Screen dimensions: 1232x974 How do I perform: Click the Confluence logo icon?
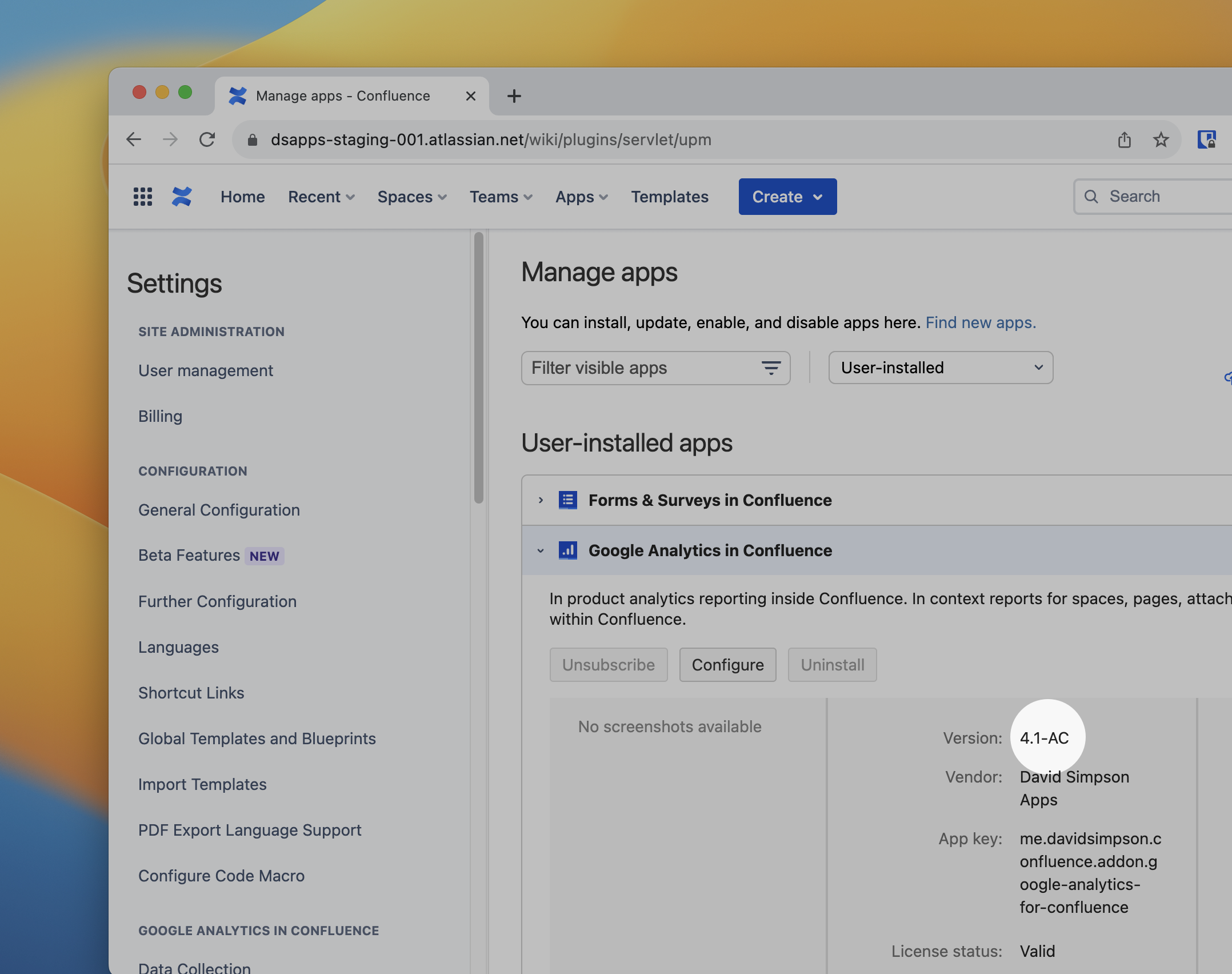coord(182,197)
